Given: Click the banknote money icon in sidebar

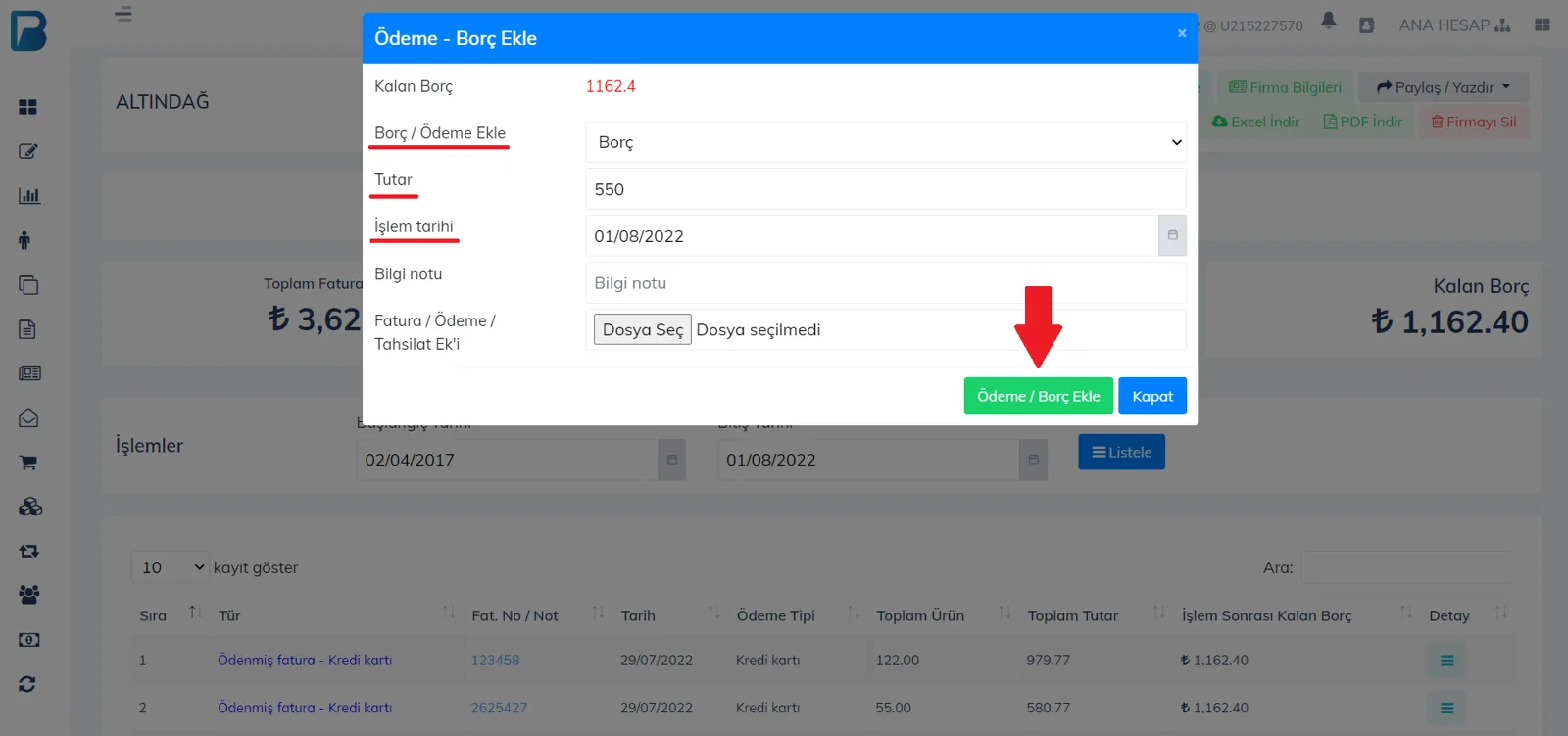Looking at the screenshot, I should pyautogui.click(x=29, y=640).
